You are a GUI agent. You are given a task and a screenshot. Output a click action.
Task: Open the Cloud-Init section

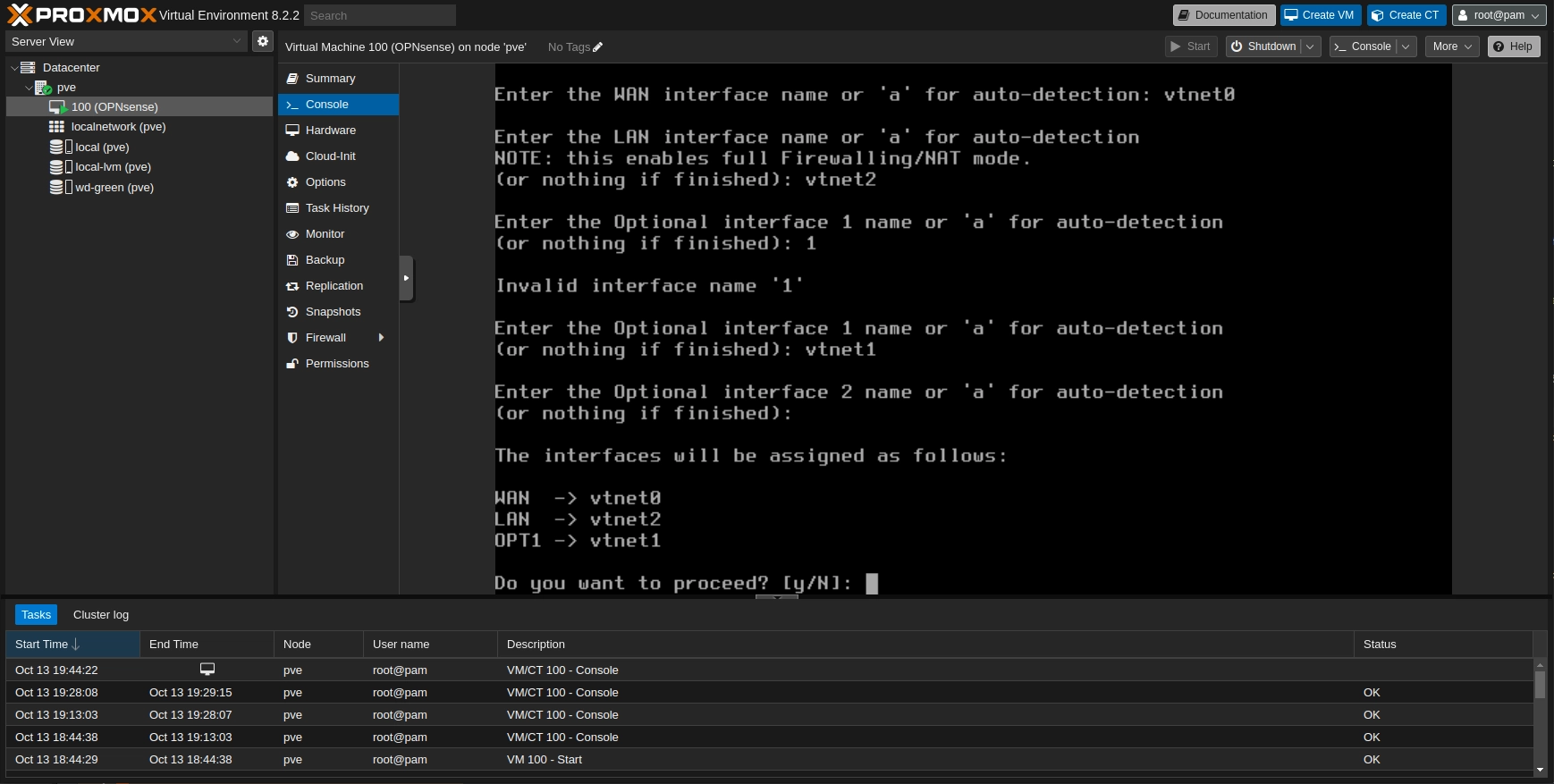338,156
